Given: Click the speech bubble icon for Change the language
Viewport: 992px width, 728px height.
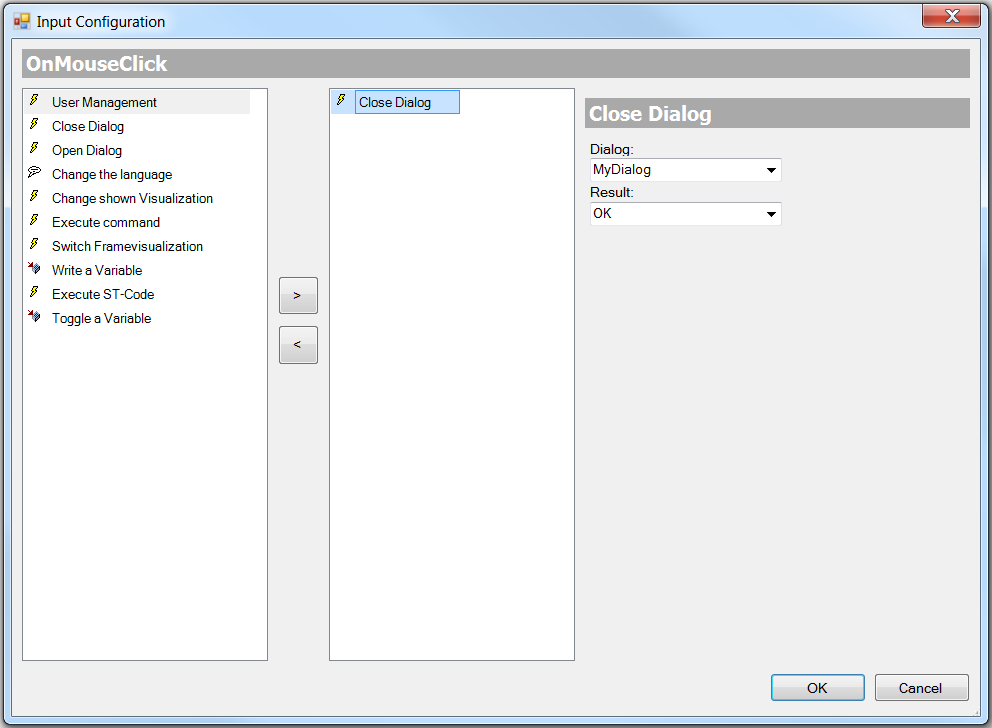Looking at the screenshot, I should (34, 173).
